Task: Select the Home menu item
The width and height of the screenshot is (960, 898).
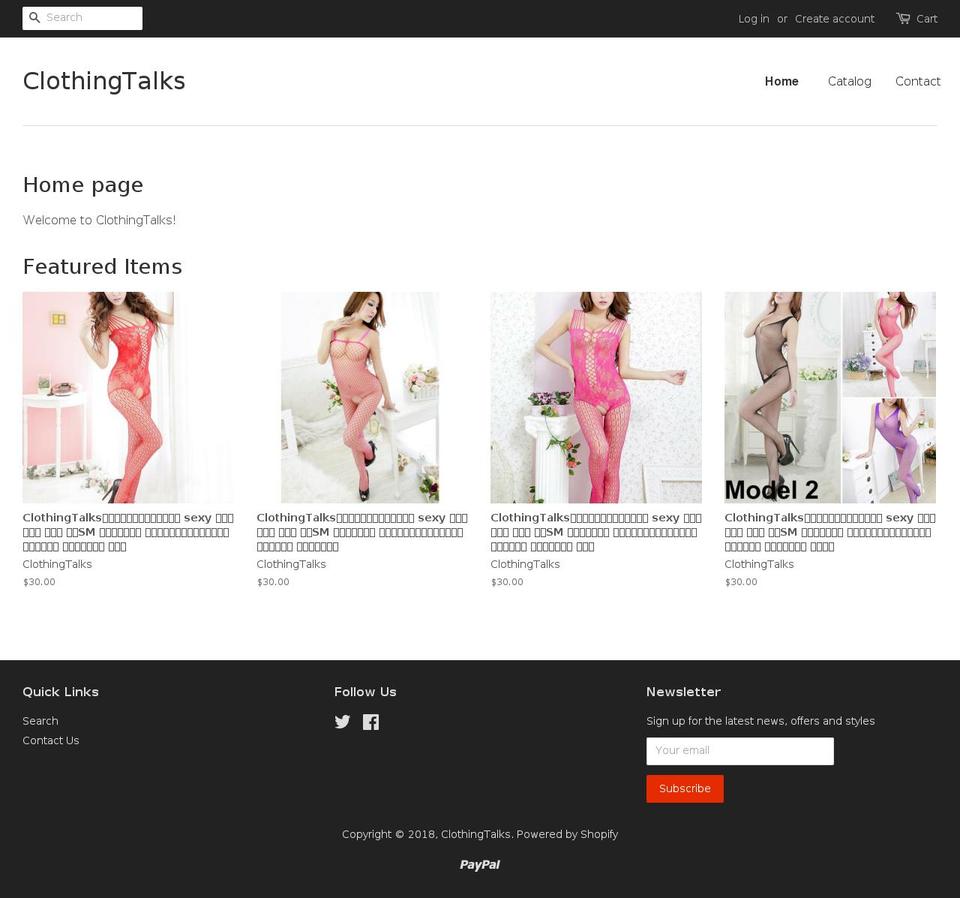Action: [781, 81]
